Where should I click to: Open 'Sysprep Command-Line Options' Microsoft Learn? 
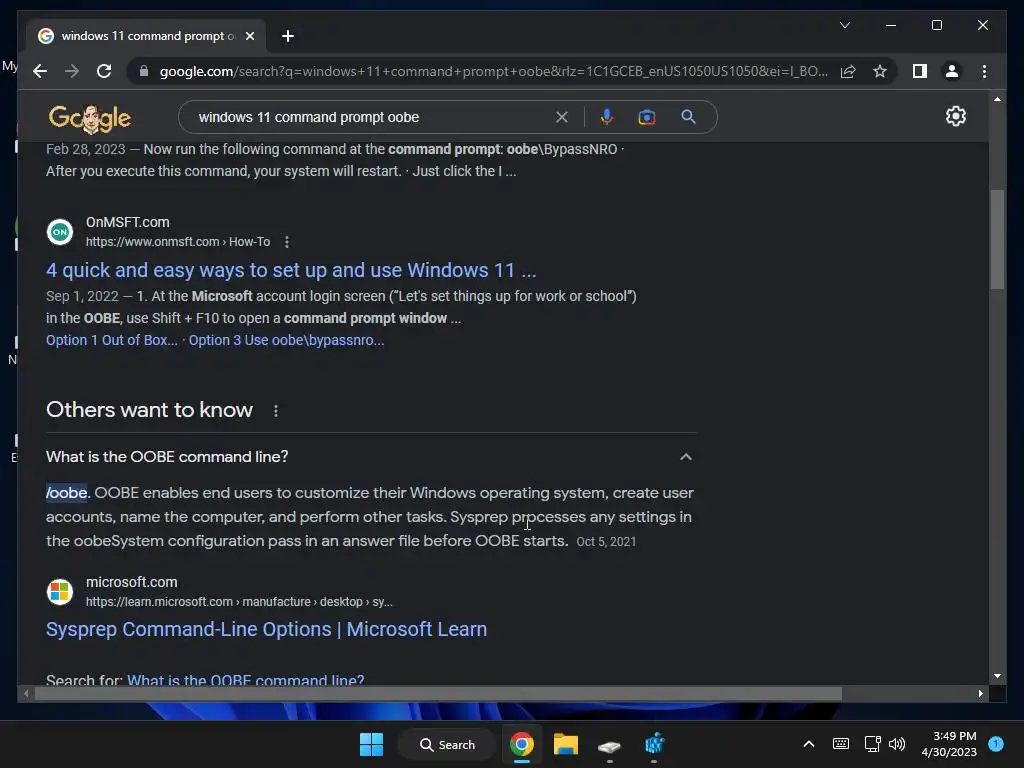(266, 629)
